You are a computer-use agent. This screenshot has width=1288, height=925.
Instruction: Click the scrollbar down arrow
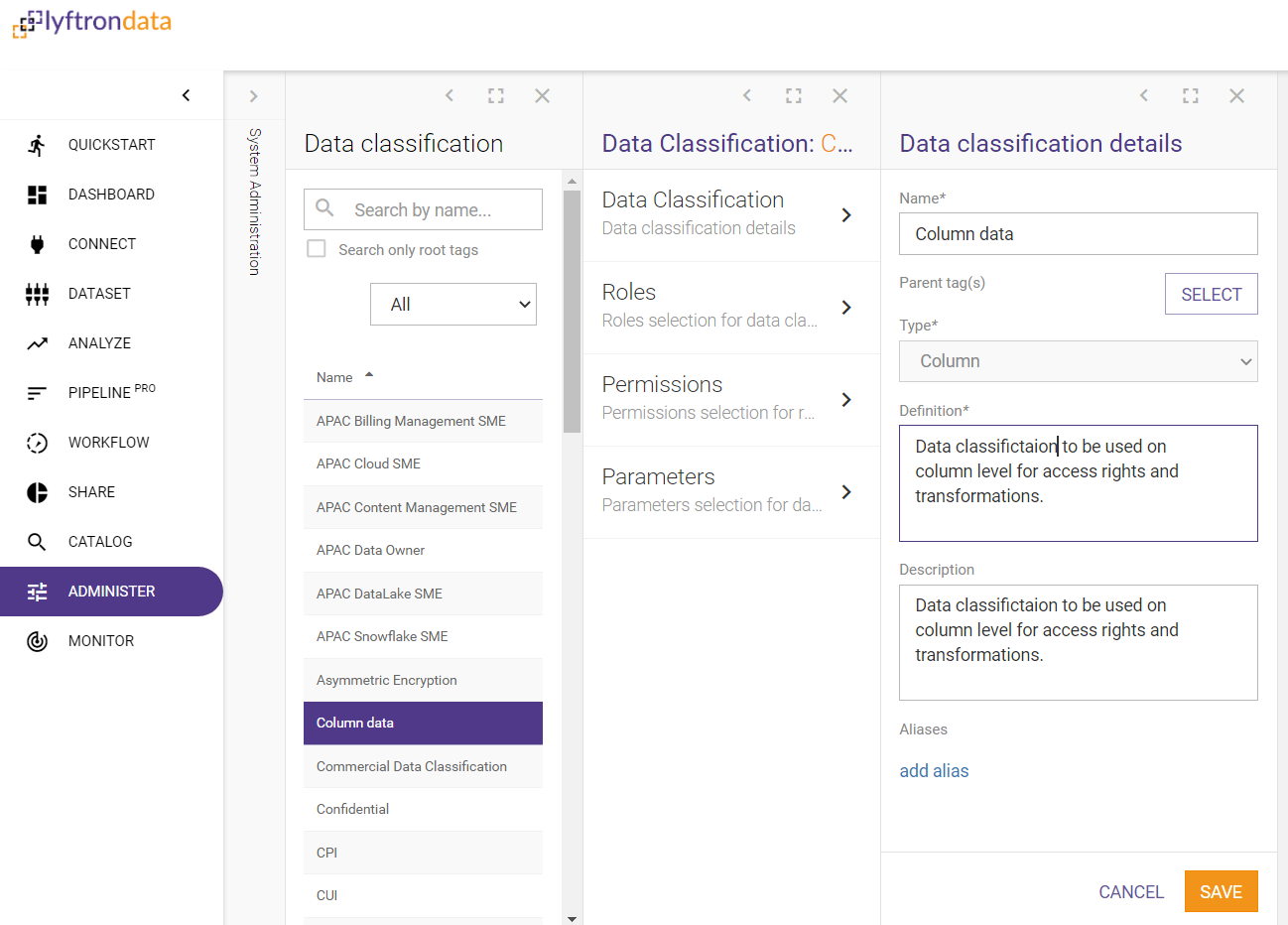[572, 919]
